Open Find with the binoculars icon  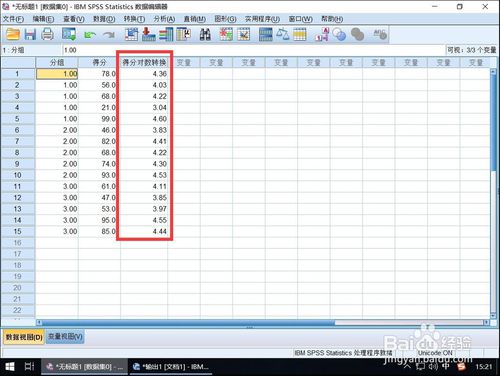point(205,34)
